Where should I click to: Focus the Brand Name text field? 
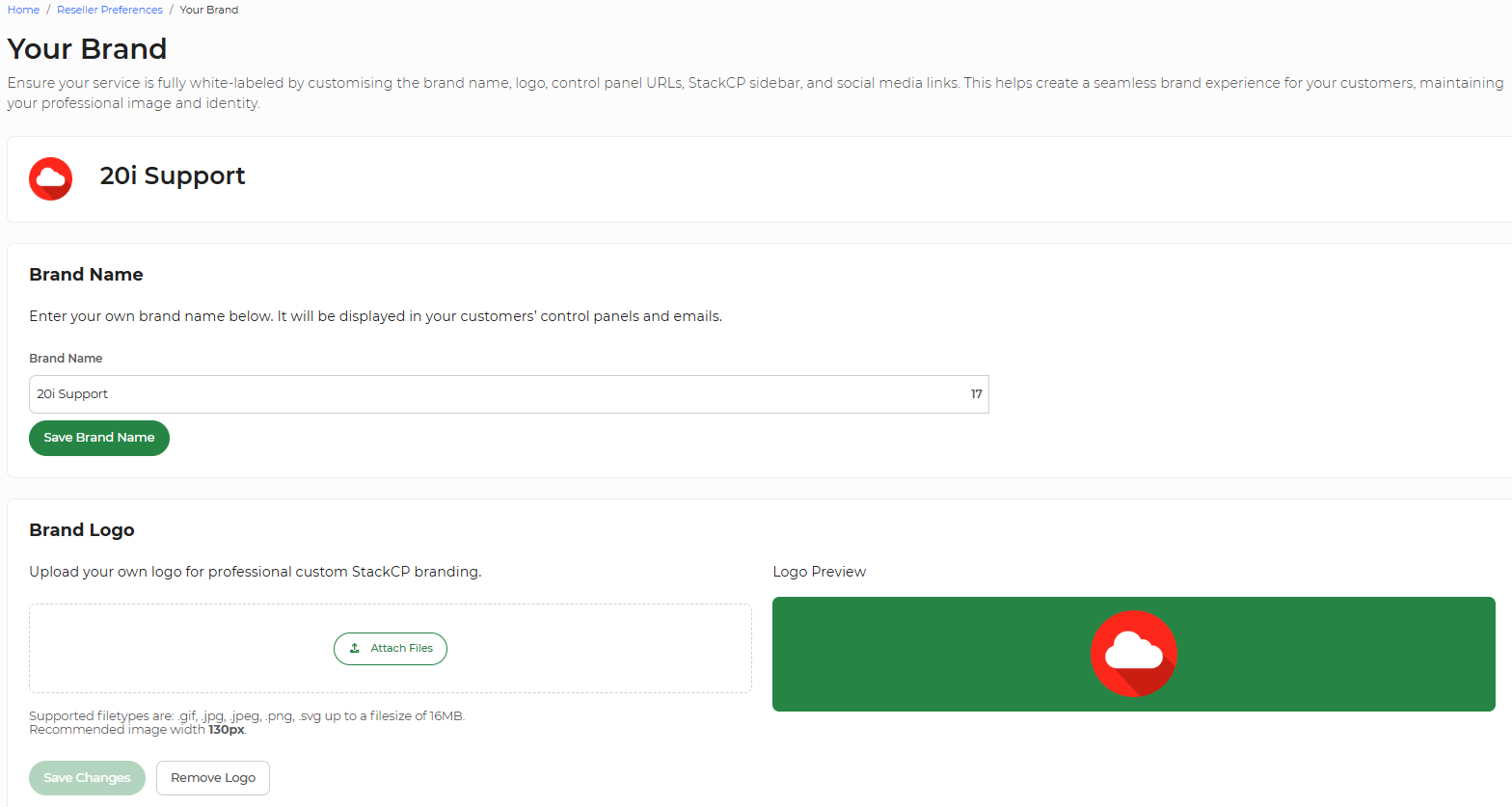pyautogui.click(x=509, y=394)
